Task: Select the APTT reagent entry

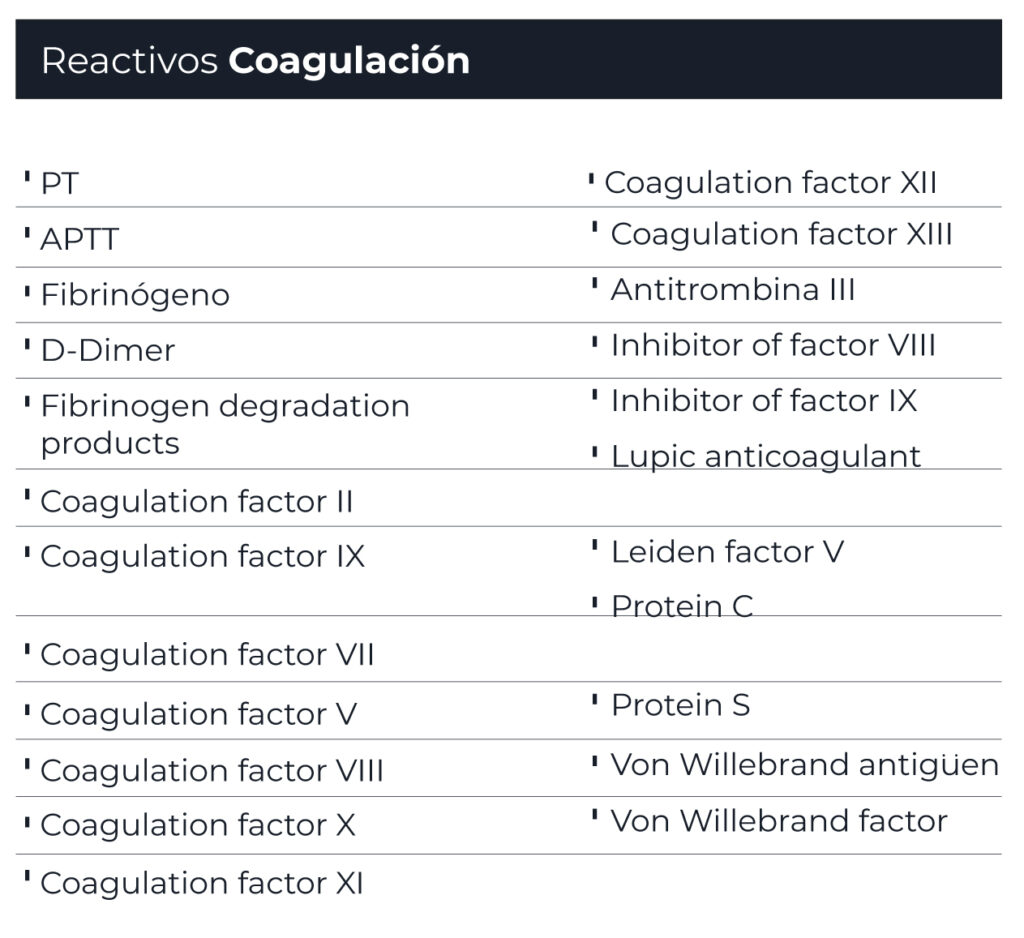Action: [80, 239]
